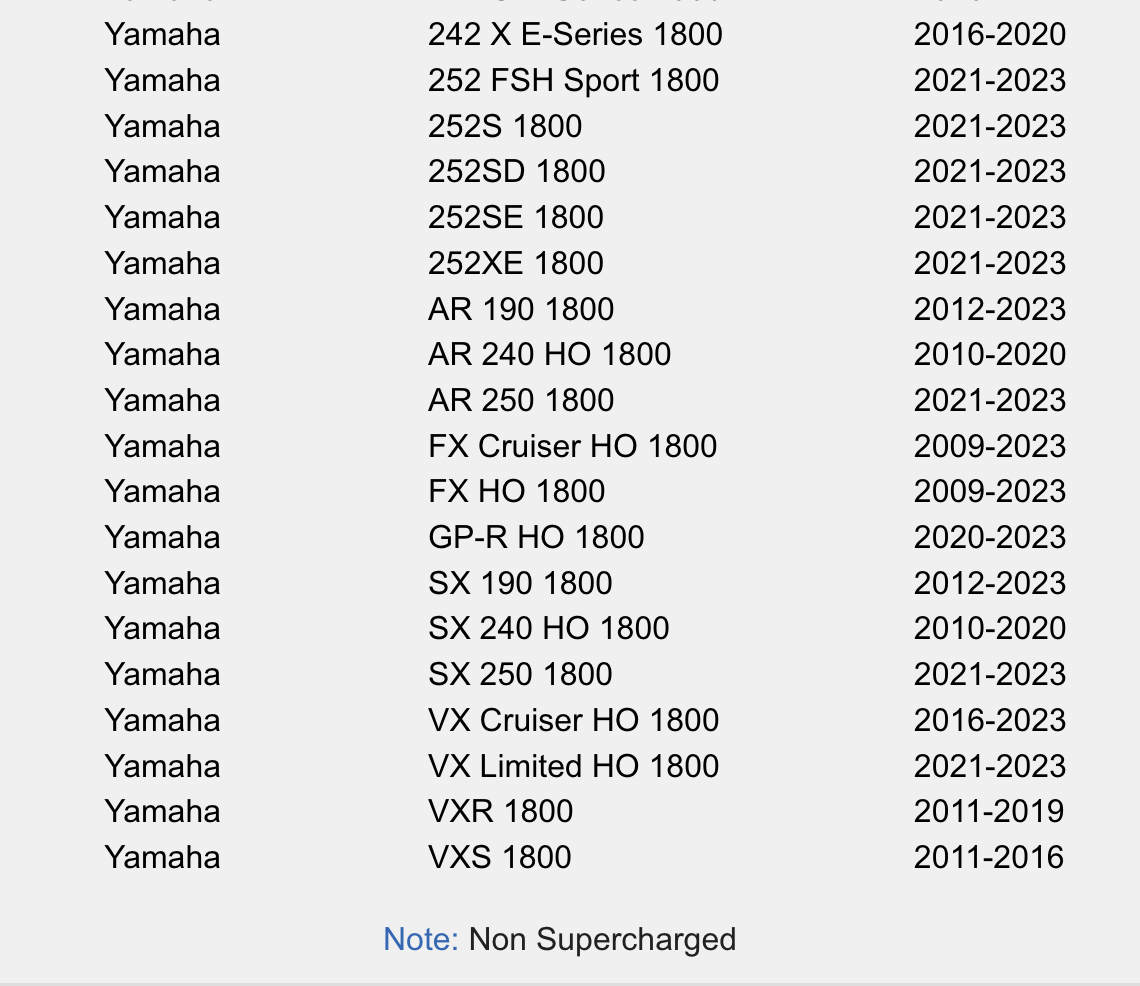This screenshot has width=1140, height=986.
Task: Click Yamaha in the 252S 1800 row
Action: (x=162, y=127)
